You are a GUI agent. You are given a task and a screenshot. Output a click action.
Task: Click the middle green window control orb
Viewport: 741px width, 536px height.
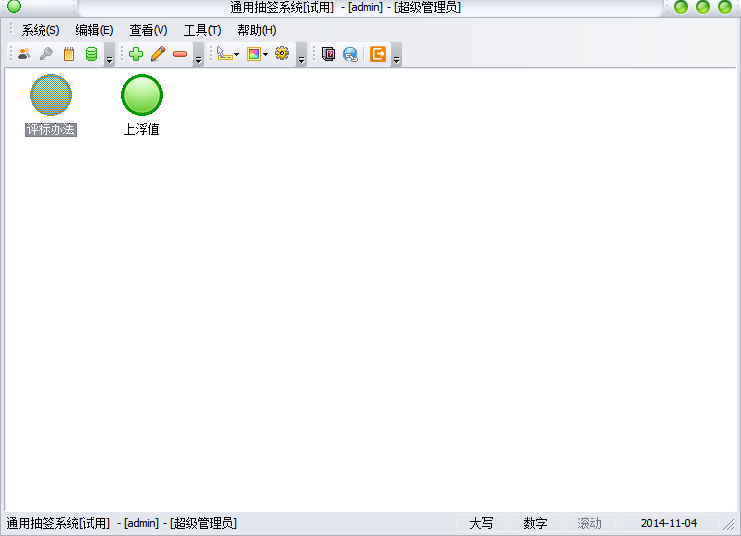703,7
